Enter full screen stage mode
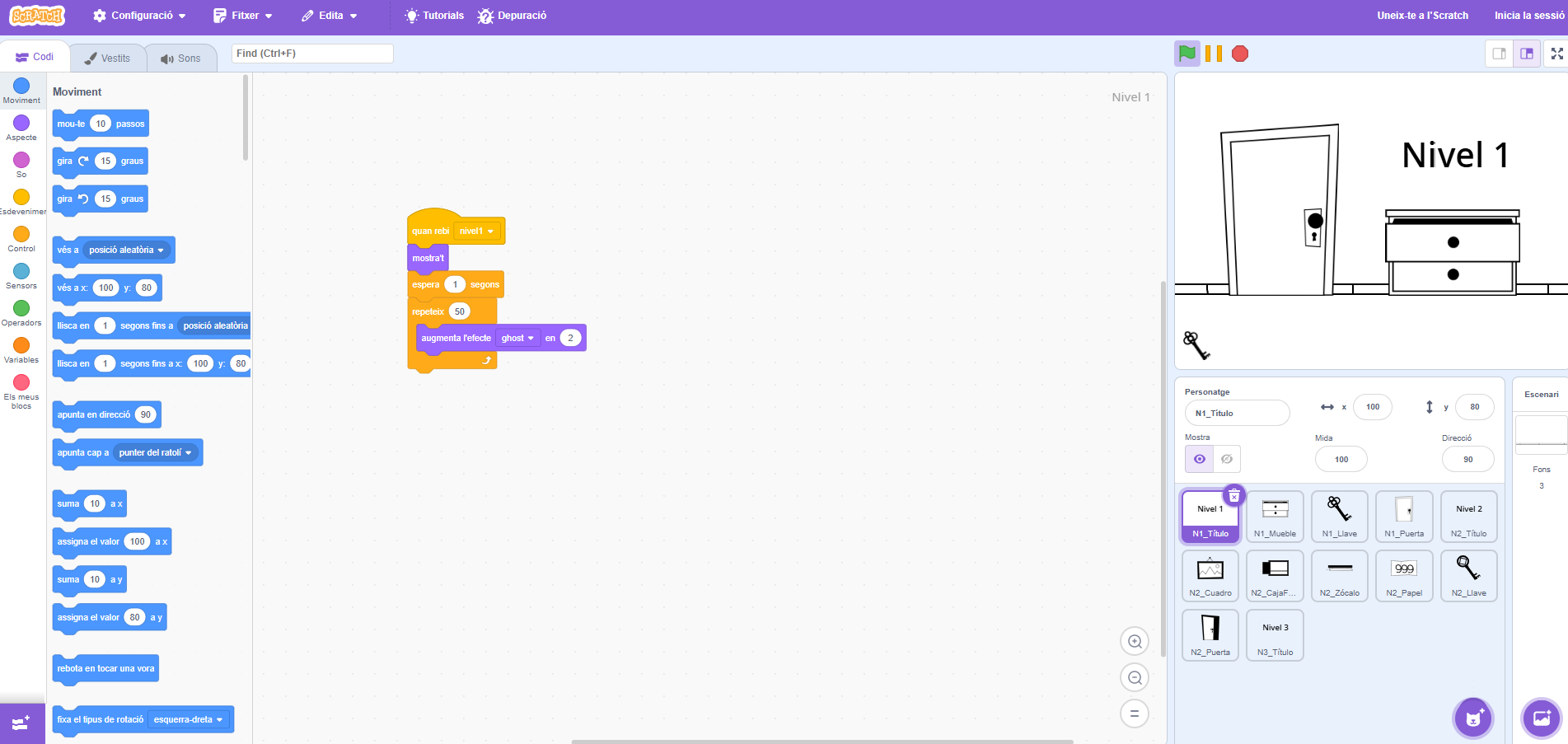1568x744 pixels. pyautogui.click(x=1556, y=54)
